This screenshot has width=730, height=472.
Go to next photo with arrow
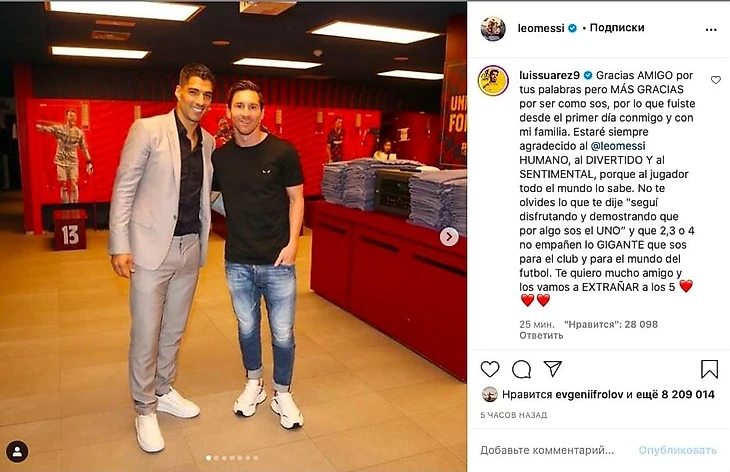pos(449,237)
